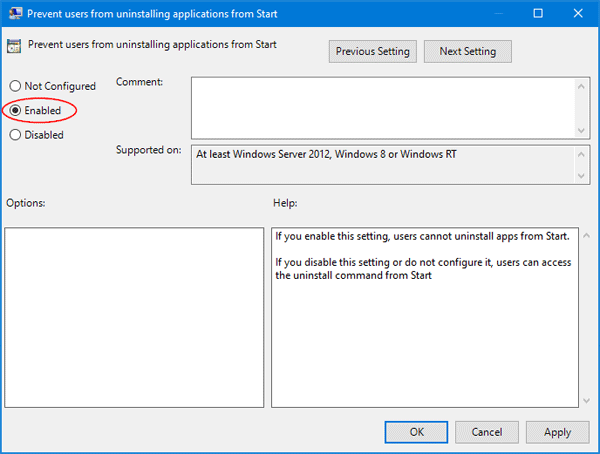Click inside the Comment text box
This screenshot has width=600, height=454.
click(x=381, y=108)
